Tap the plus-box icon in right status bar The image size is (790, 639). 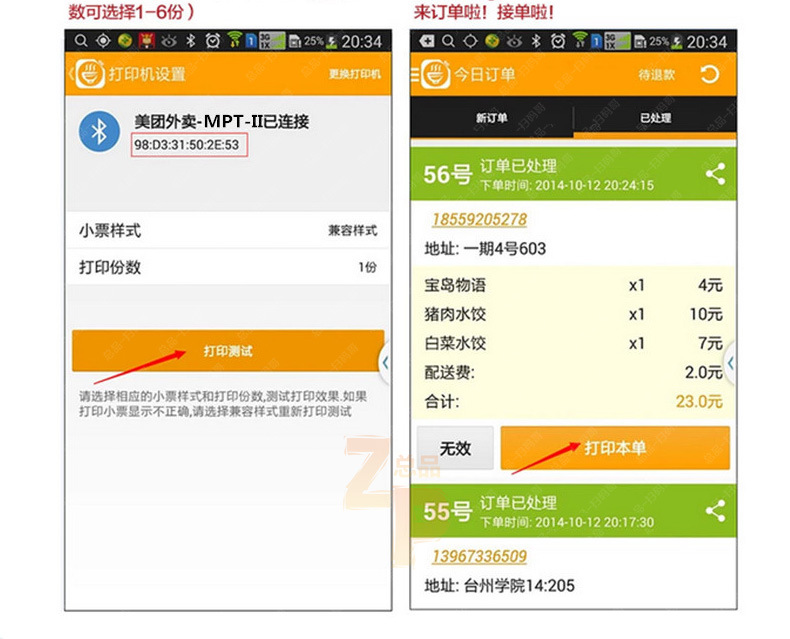(427, 41)
